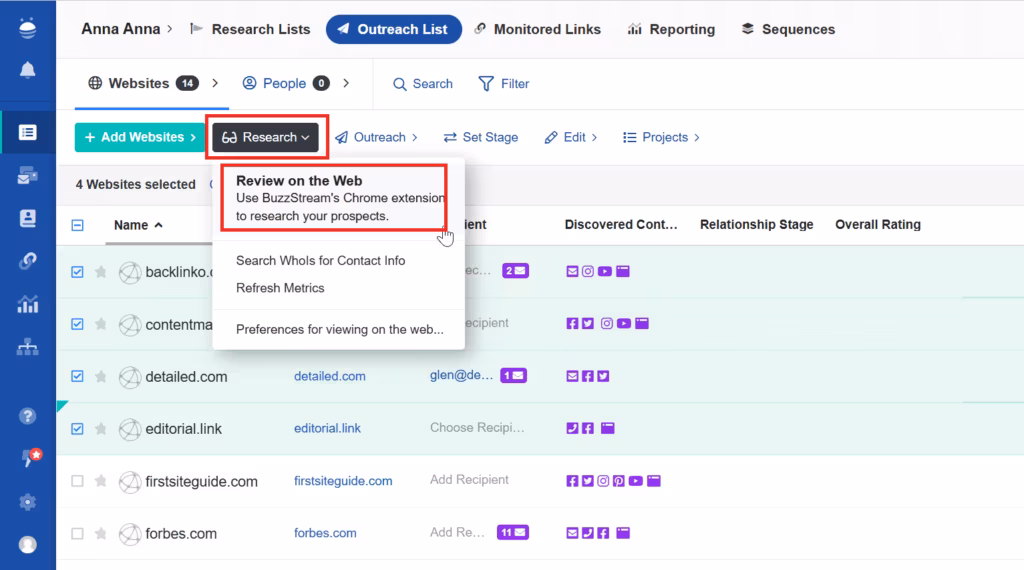Open the mail inbox sidebar icon
The width and height of the screenshot is (1024, 570).
pyautogui.click(x=27, y=175)
